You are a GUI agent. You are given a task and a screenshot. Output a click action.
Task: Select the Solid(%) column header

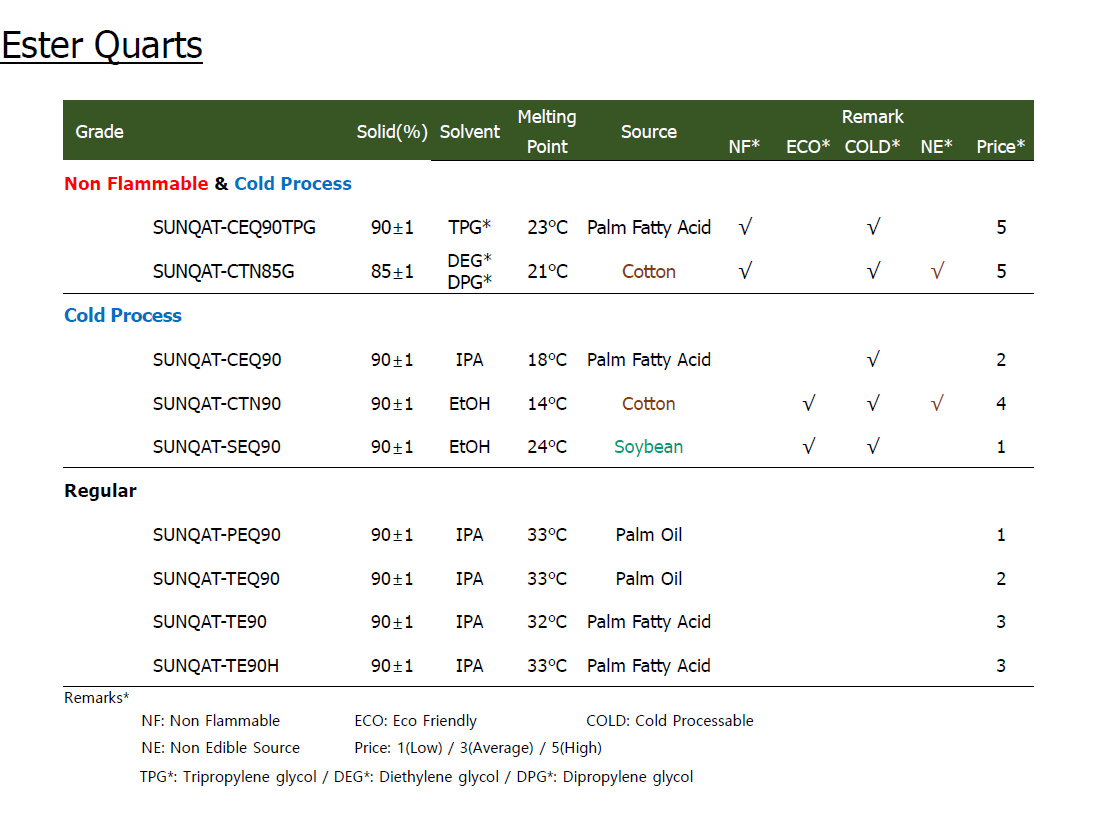click(x=392, y=132)
